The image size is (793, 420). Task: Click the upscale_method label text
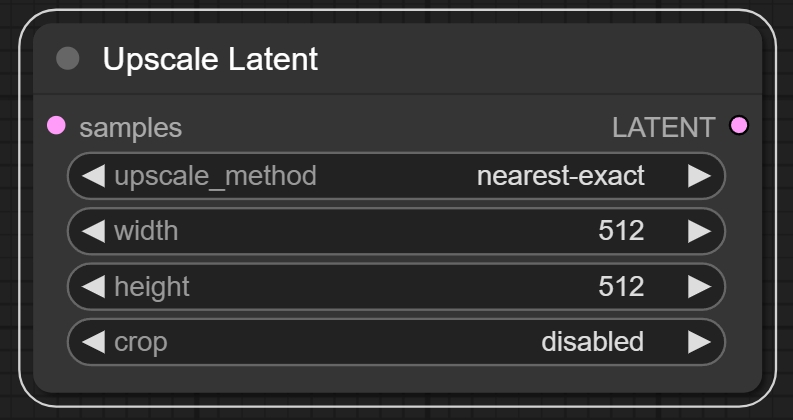pyautogui.click(x=215, y=176)
